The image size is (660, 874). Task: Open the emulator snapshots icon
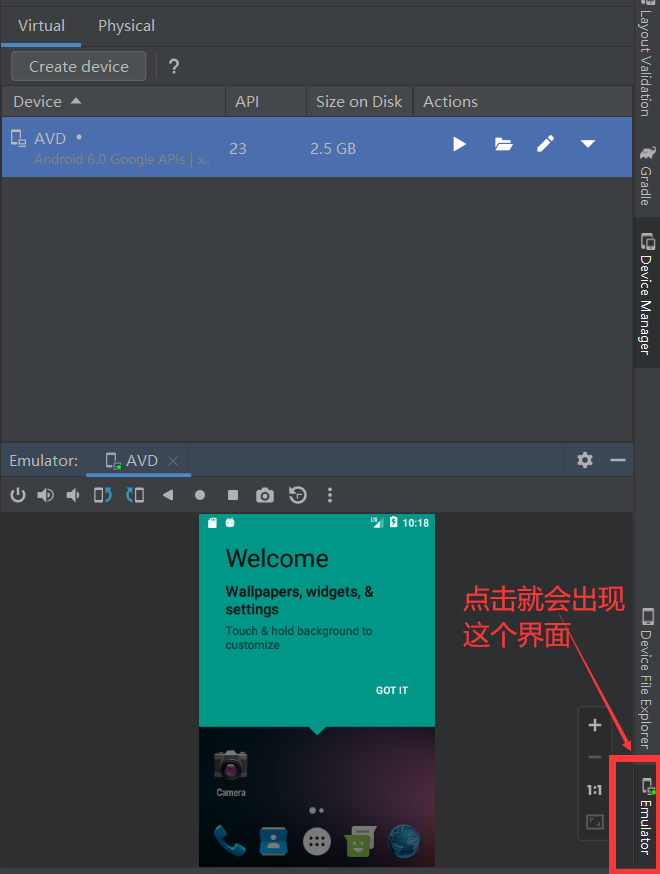298,494
